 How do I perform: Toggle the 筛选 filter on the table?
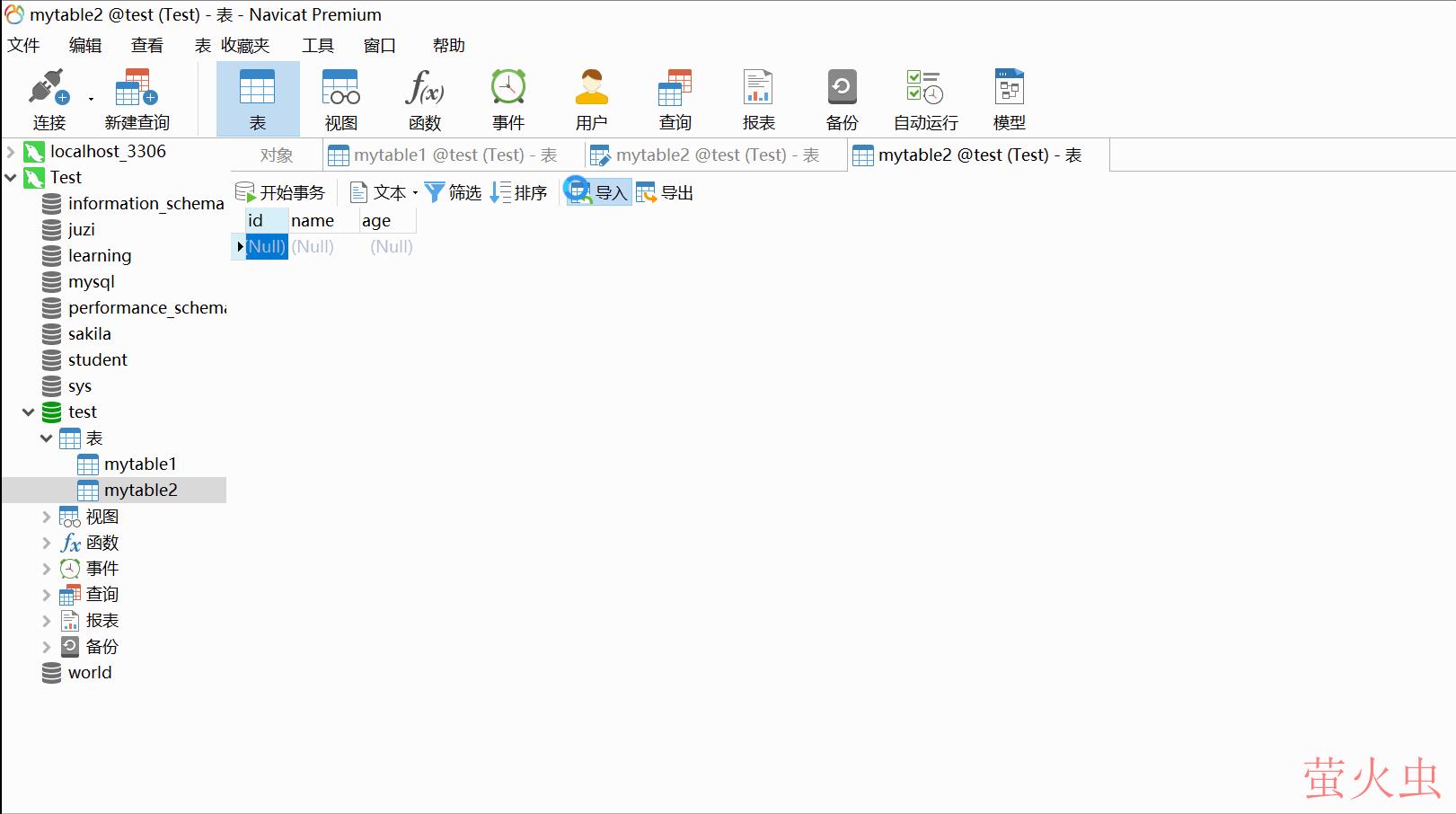tap(453, 191)
